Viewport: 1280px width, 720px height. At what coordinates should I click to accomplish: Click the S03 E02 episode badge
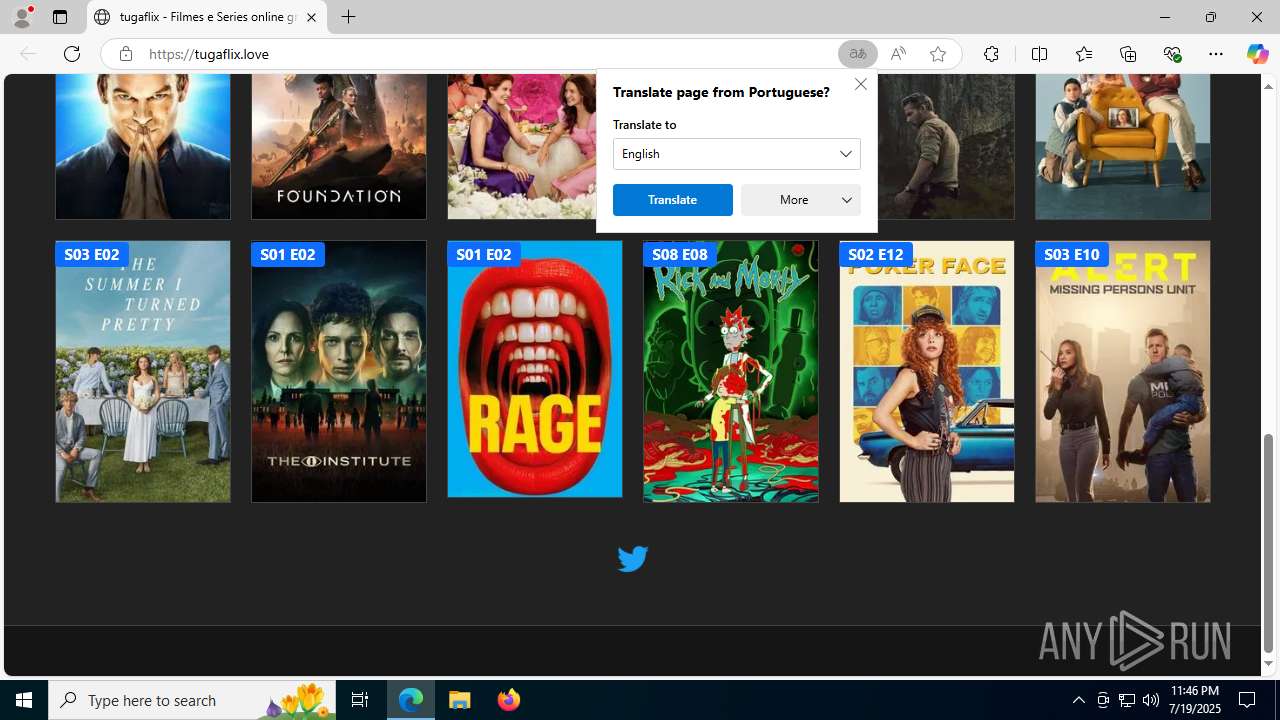tap(92, 254)
